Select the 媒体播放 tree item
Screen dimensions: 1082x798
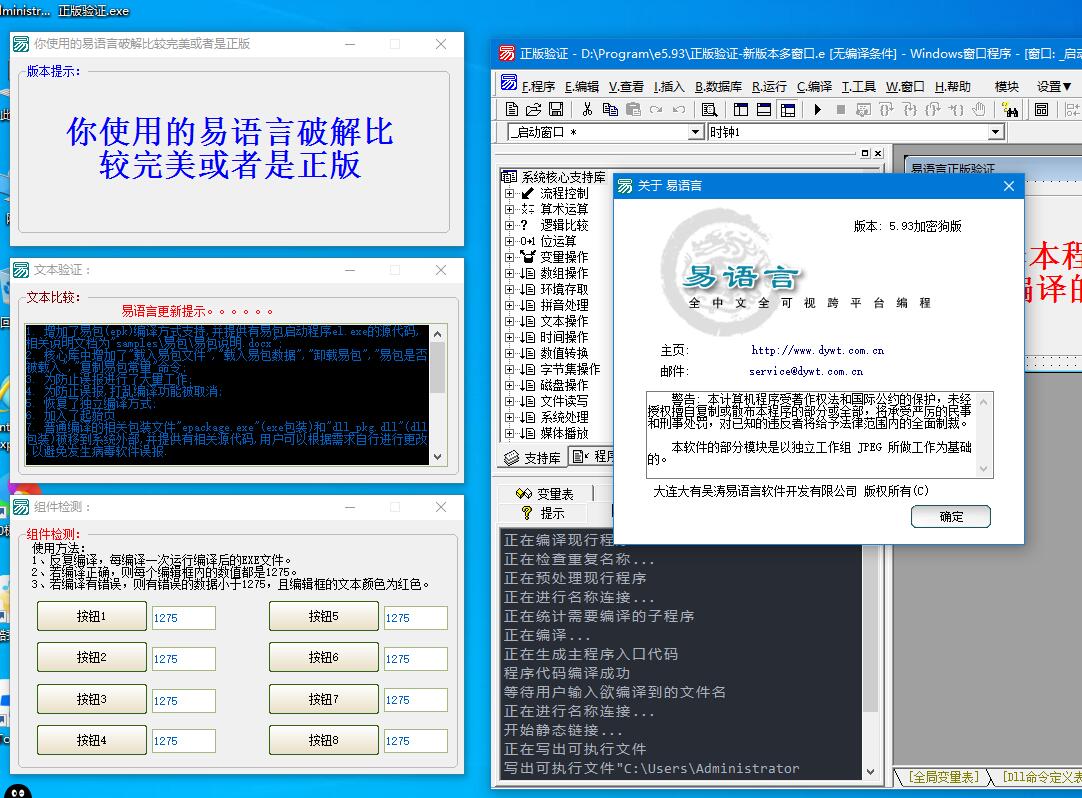[x=564, y=433]
